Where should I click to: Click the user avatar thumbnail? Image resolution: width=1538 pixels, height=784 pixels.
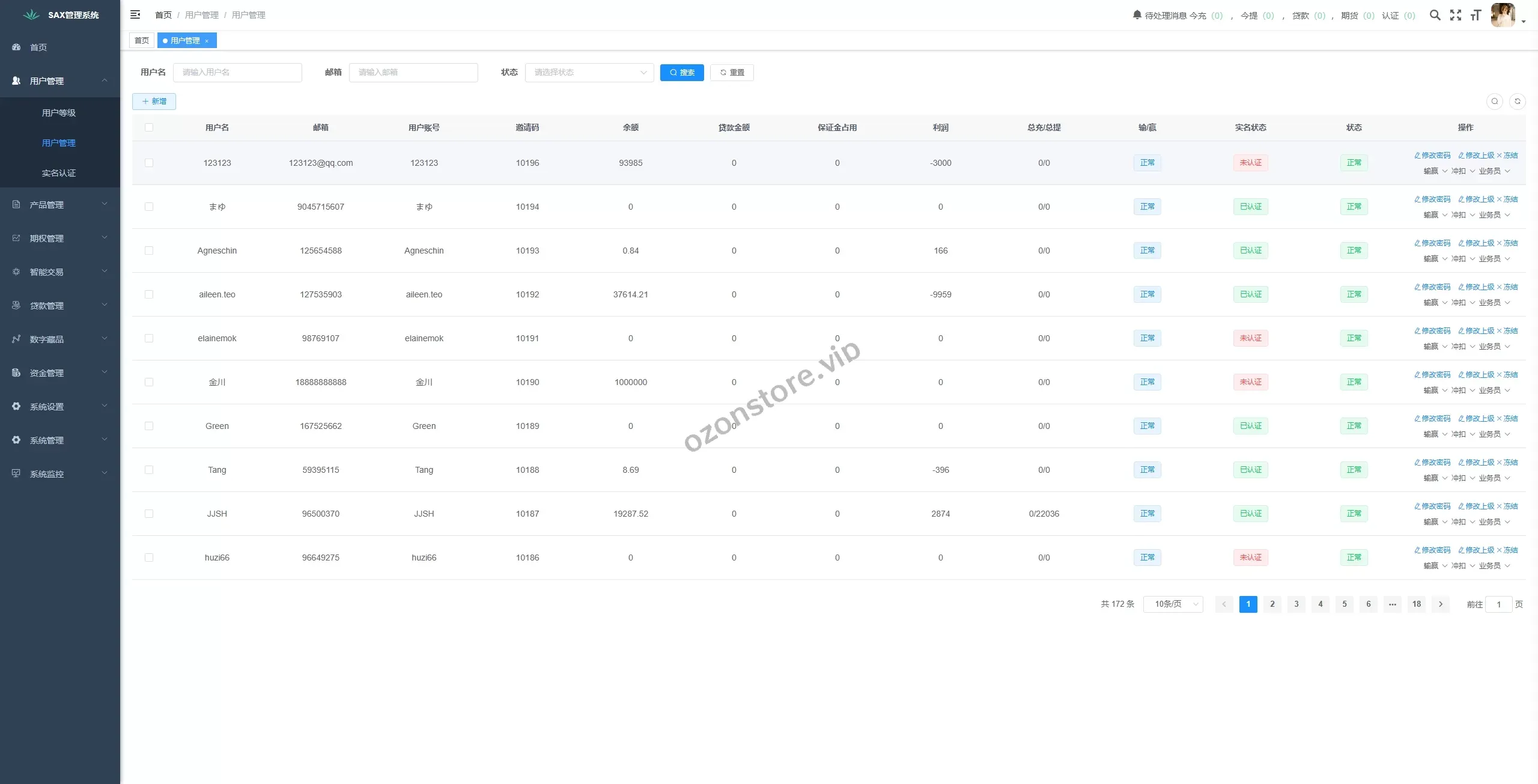point(1503,15)
